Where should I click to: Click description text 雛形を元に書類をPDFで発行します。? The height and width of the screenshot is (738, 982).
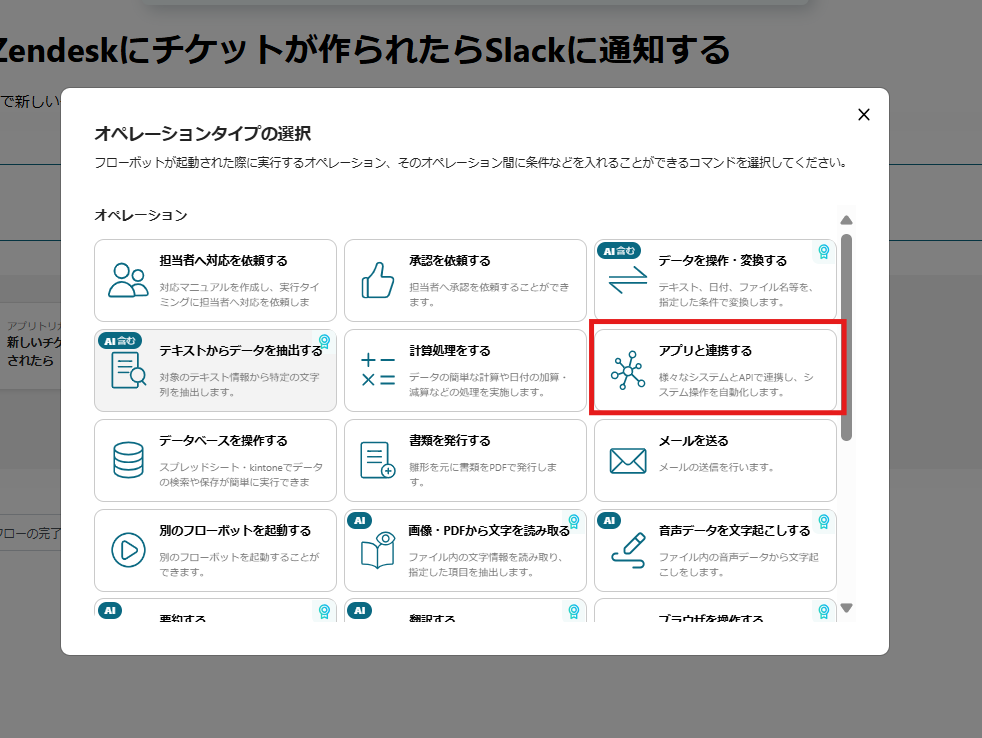[483, 475]
